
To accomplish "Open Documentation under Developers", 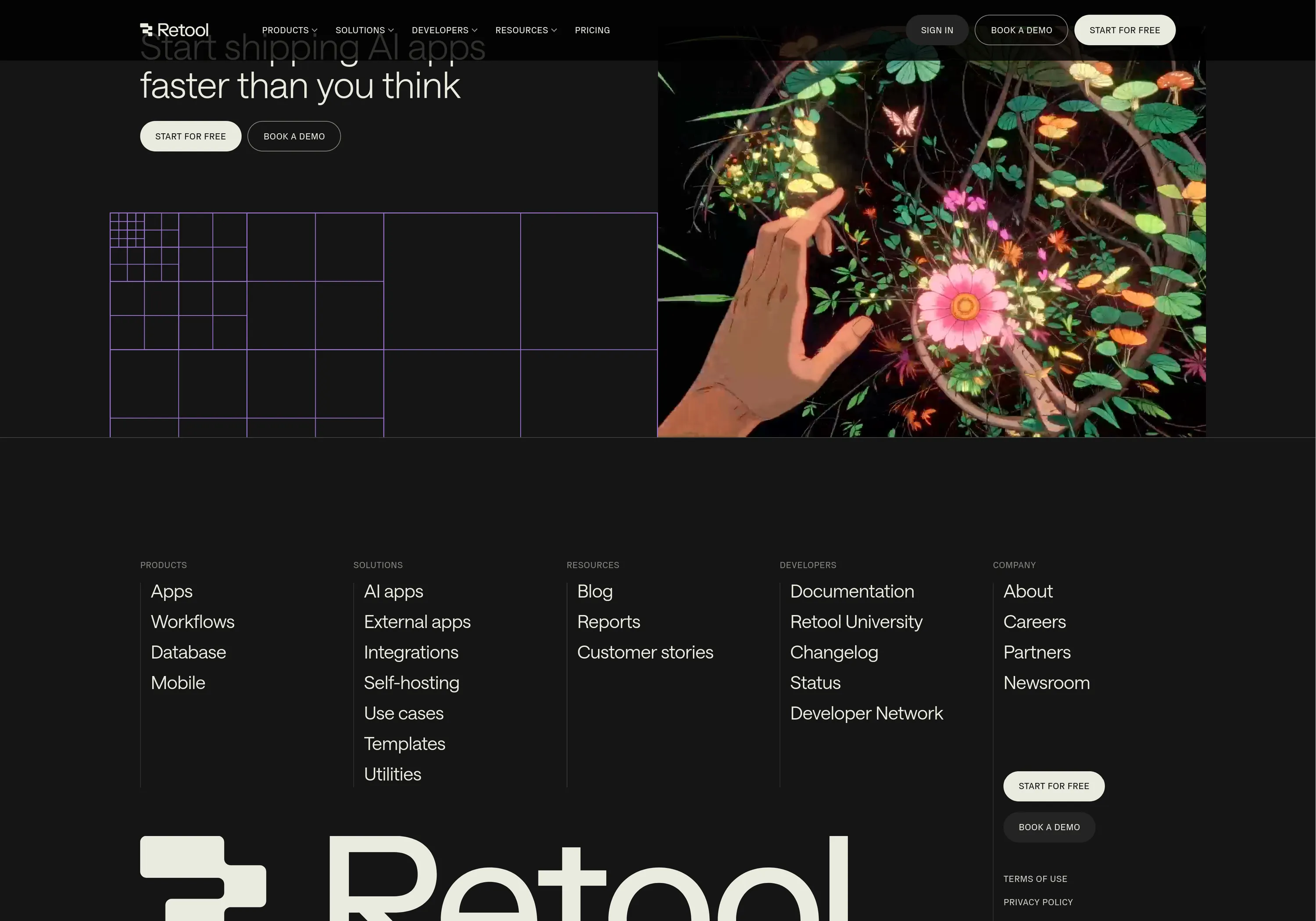I will click(x=852, y=592).
